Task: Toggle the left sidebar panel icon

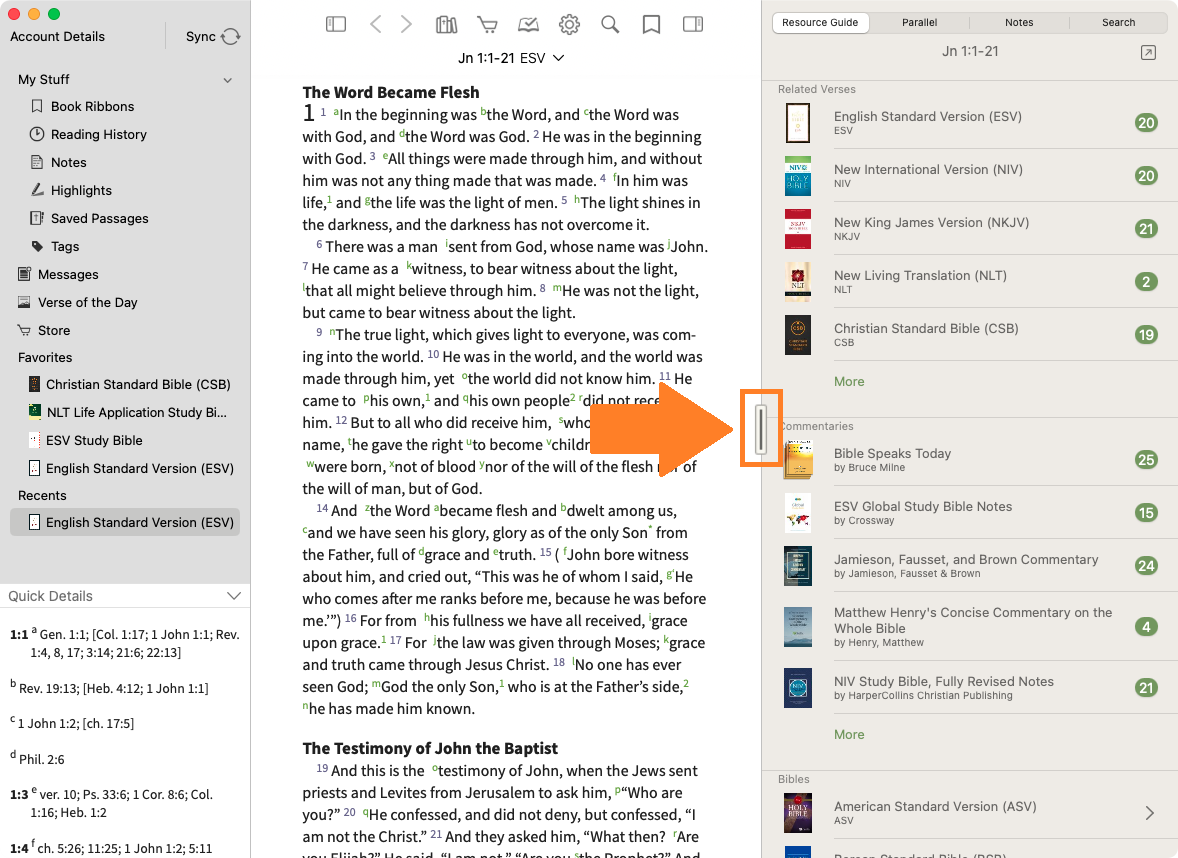Action: [336, 24]
